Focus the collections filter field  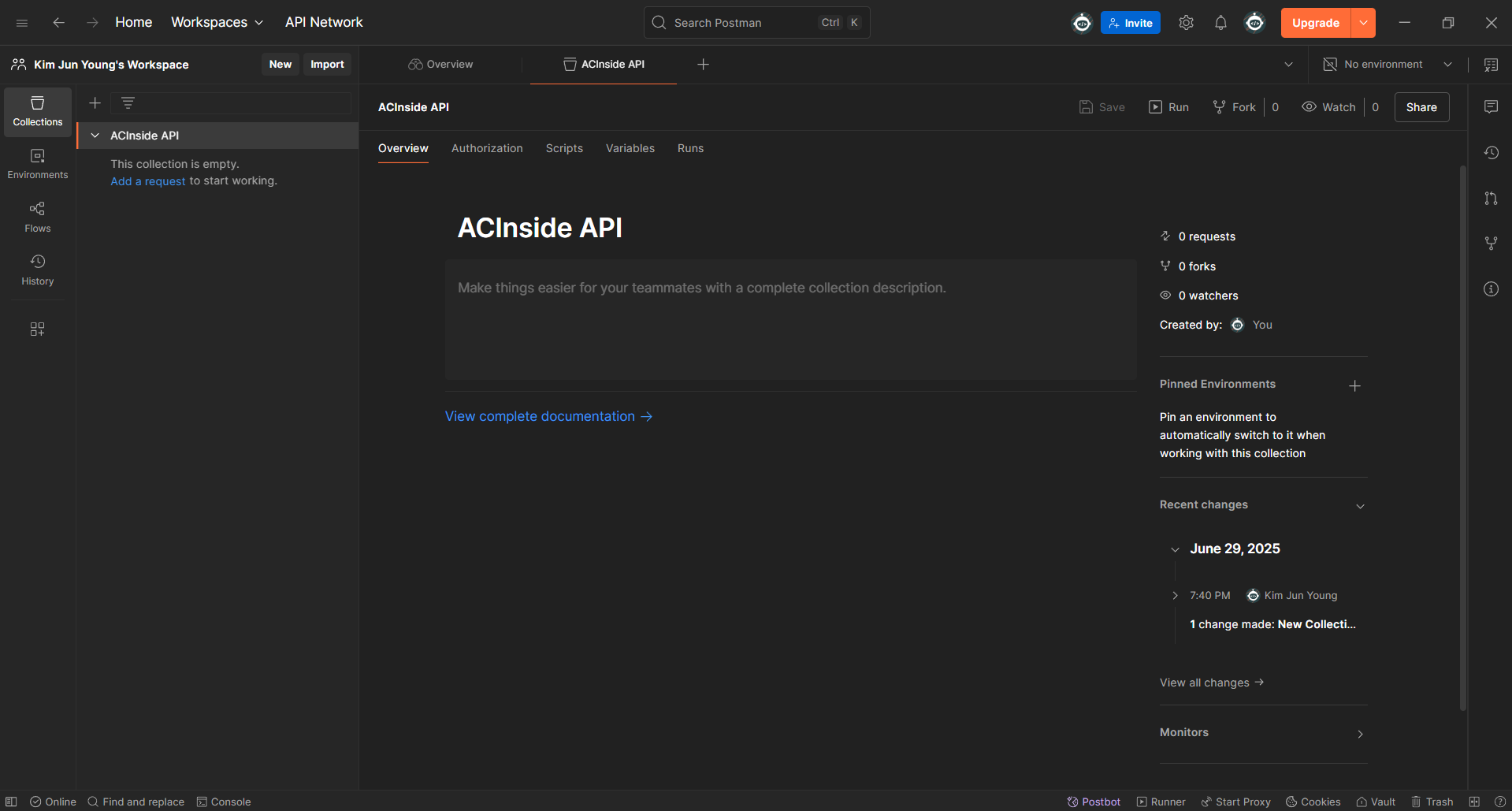point(232,103)
